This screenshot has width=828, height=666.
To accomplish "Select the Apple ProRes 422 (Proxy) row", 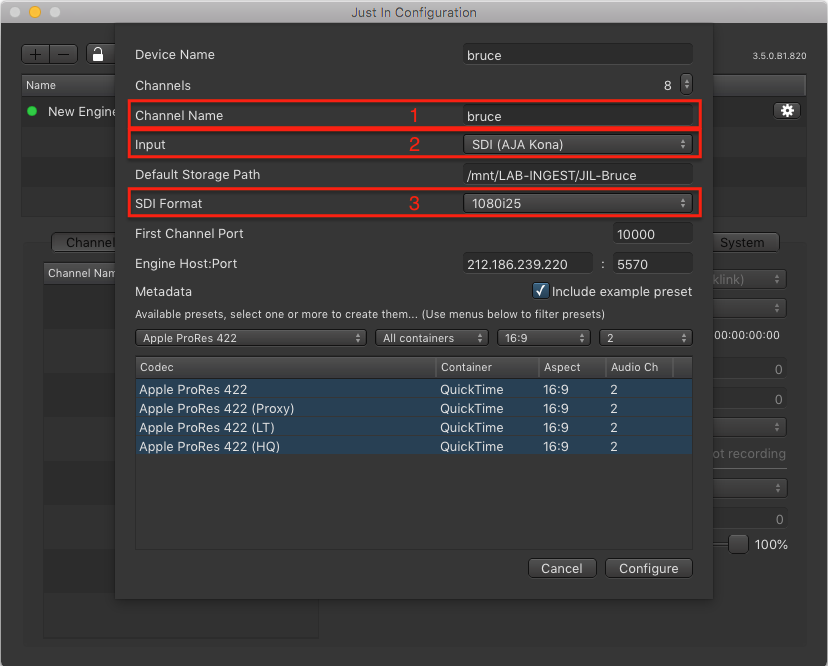I will 413,408.
